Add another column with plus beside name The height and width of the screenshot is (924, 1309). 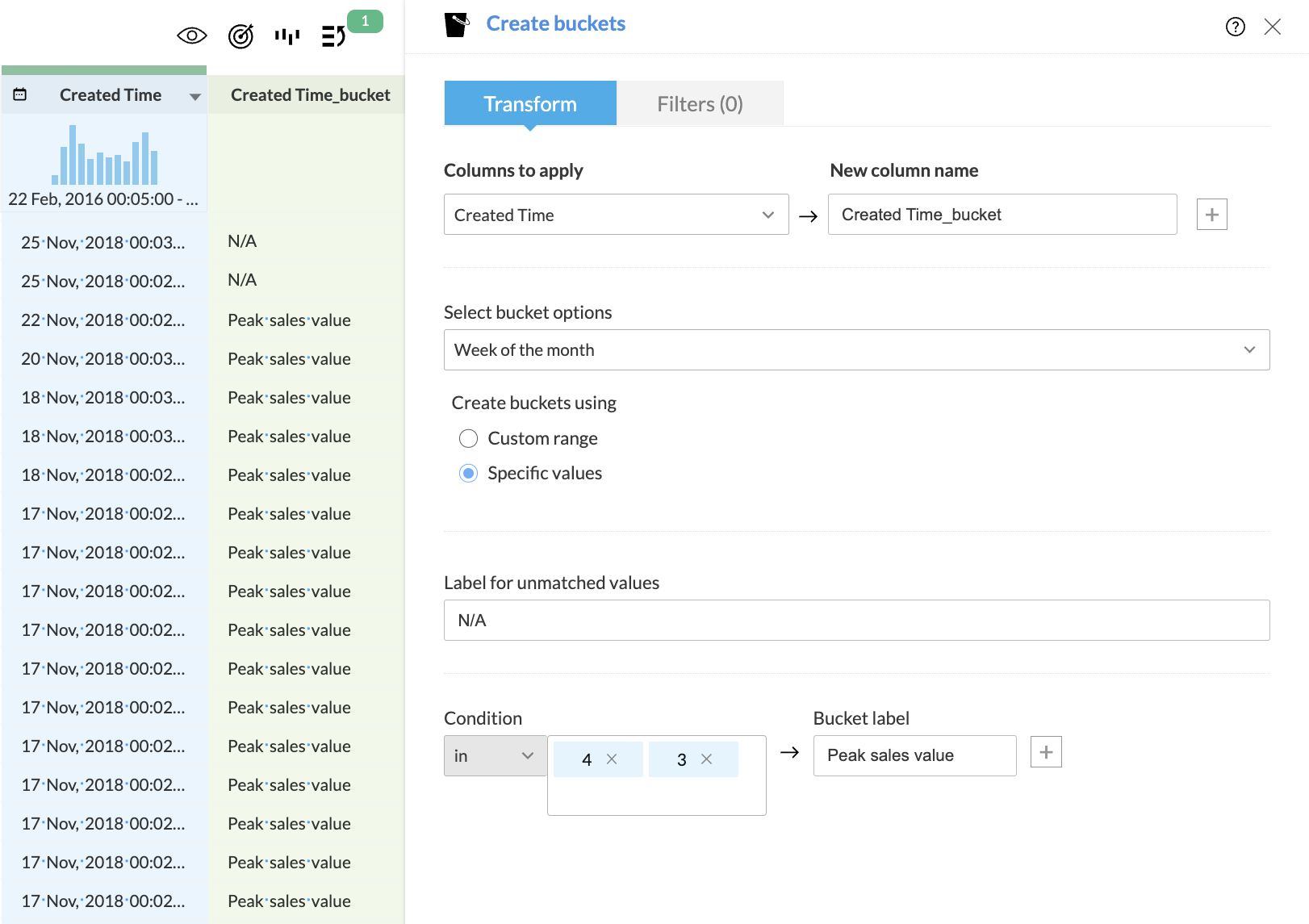point(1211,215)
